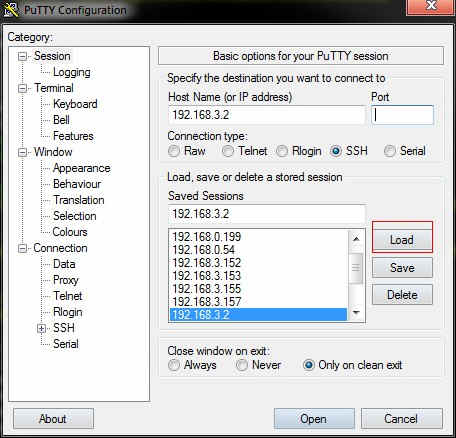
Task: Open the Connection category
Action: click(60, 248)
